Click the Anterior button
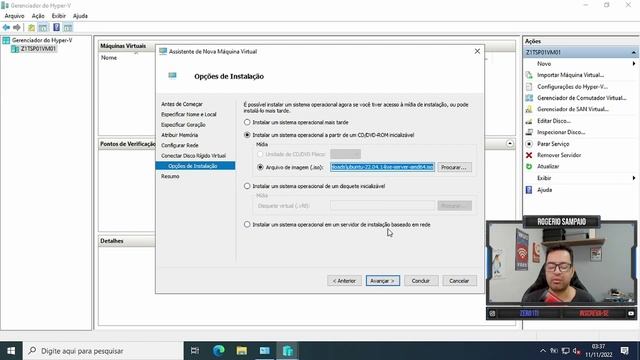Viewport: 640px width, 360px height. pyautogui.click(x=344, y=281)
